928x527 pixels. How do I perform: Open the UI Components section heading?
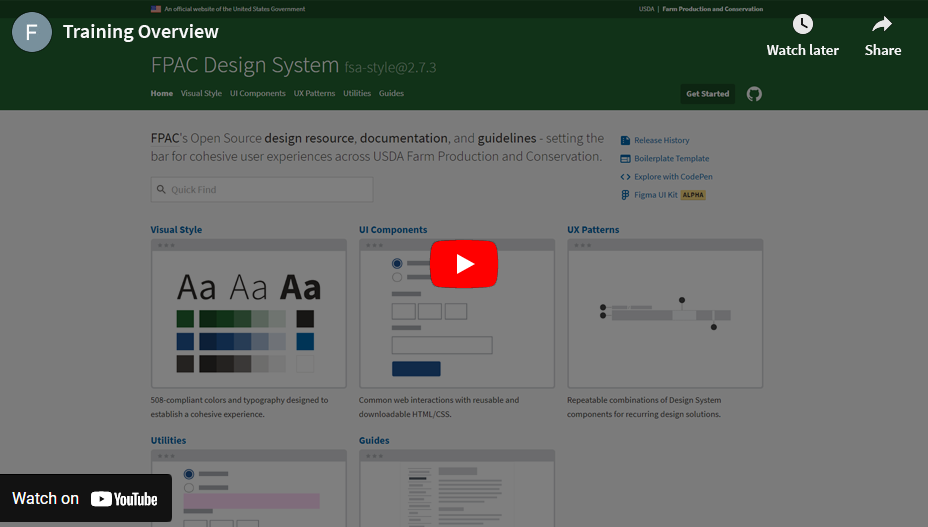click(393, 230)
